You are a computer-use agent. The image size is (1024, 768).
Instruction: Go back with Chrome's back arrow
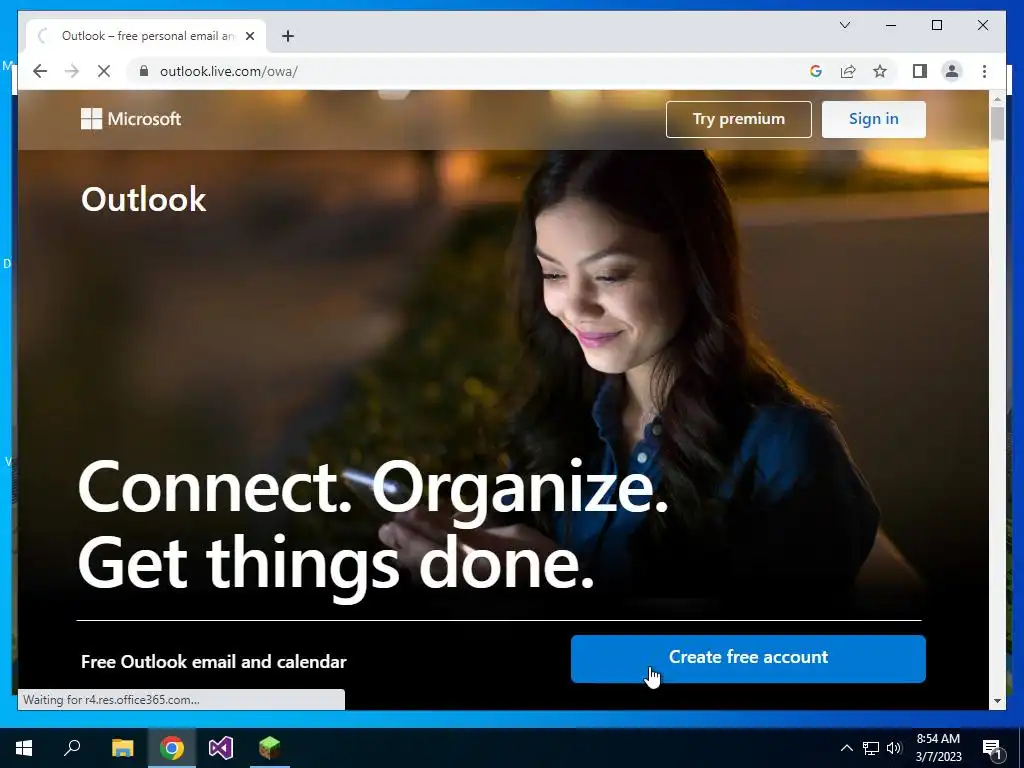pyautogui.click(x=40, y=71)
